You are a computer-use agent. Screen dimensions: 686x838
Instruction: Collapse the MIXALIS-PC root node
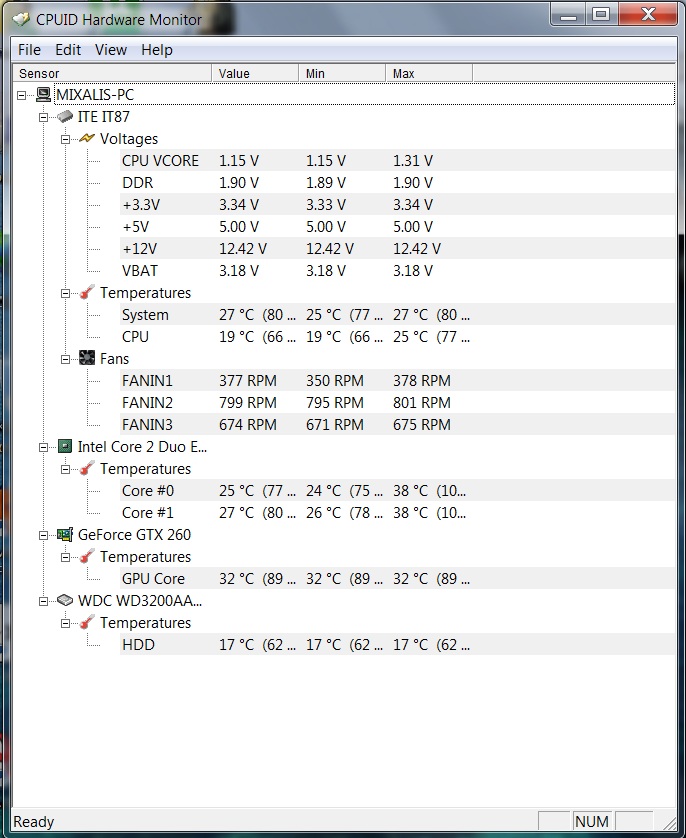21,95
